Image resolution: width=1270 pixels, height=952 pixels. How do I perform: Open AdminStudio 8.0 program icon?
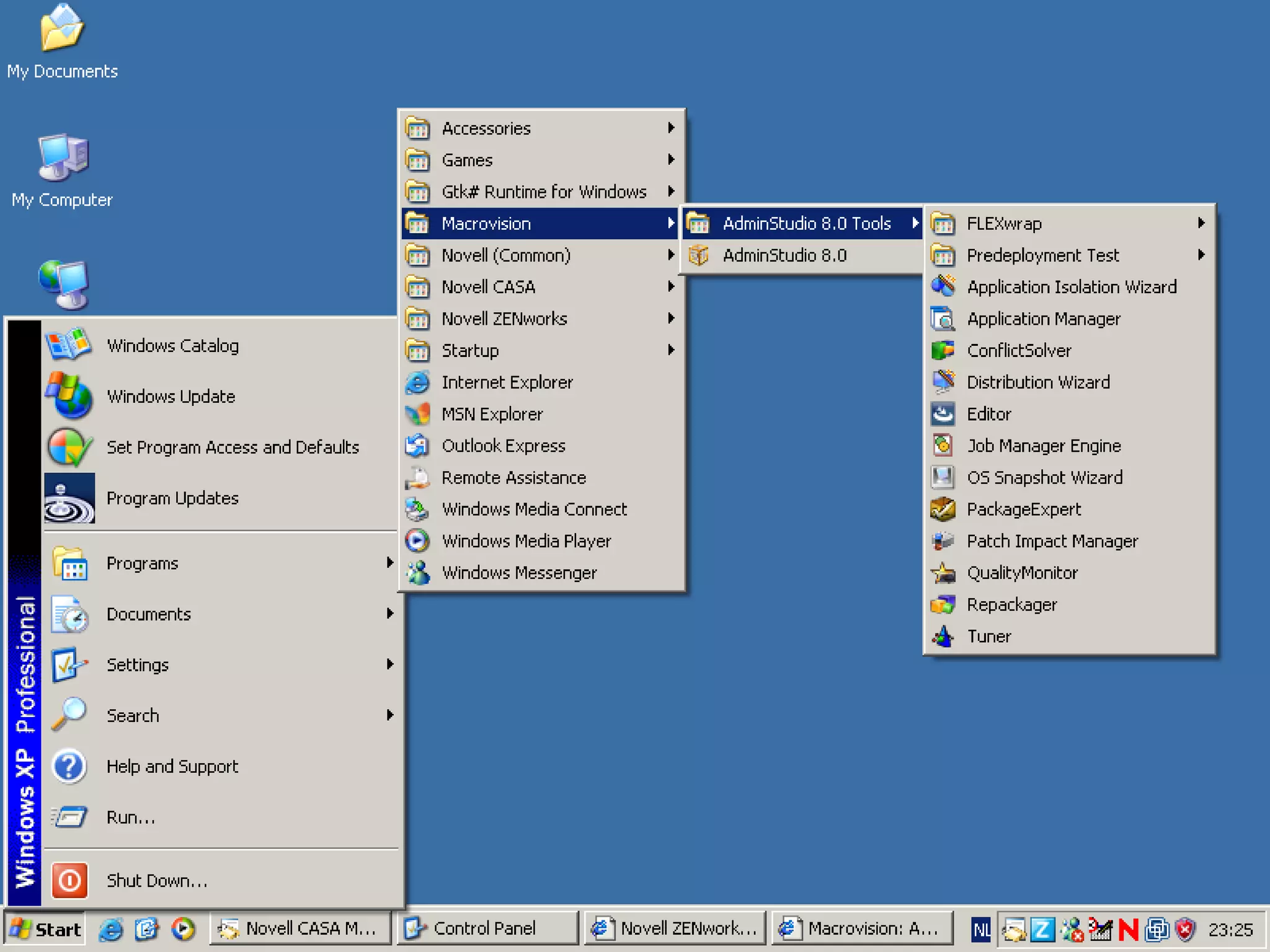point(699,255)
